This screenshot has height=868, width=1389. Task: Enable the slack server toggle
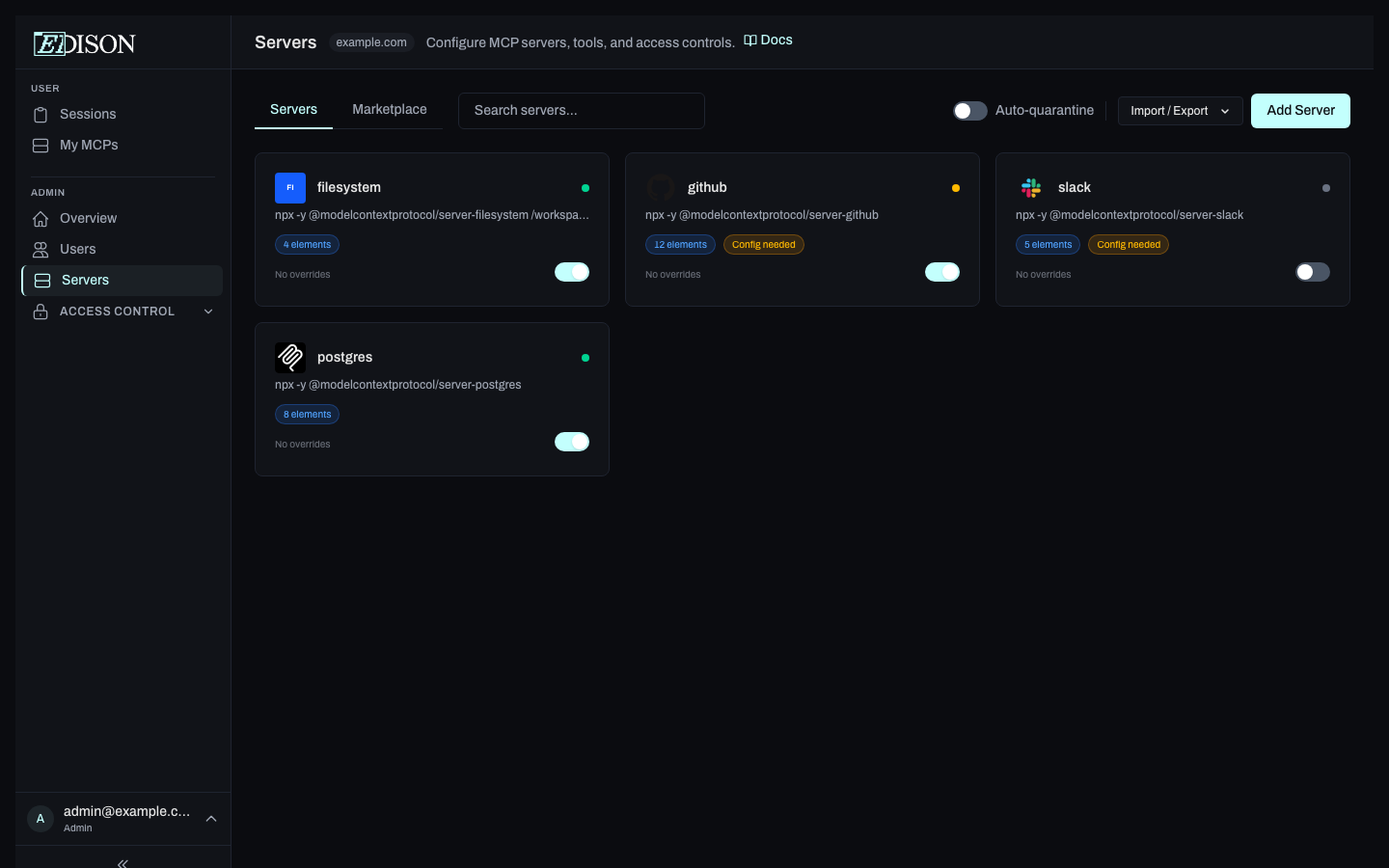[x=1312, y=272]
